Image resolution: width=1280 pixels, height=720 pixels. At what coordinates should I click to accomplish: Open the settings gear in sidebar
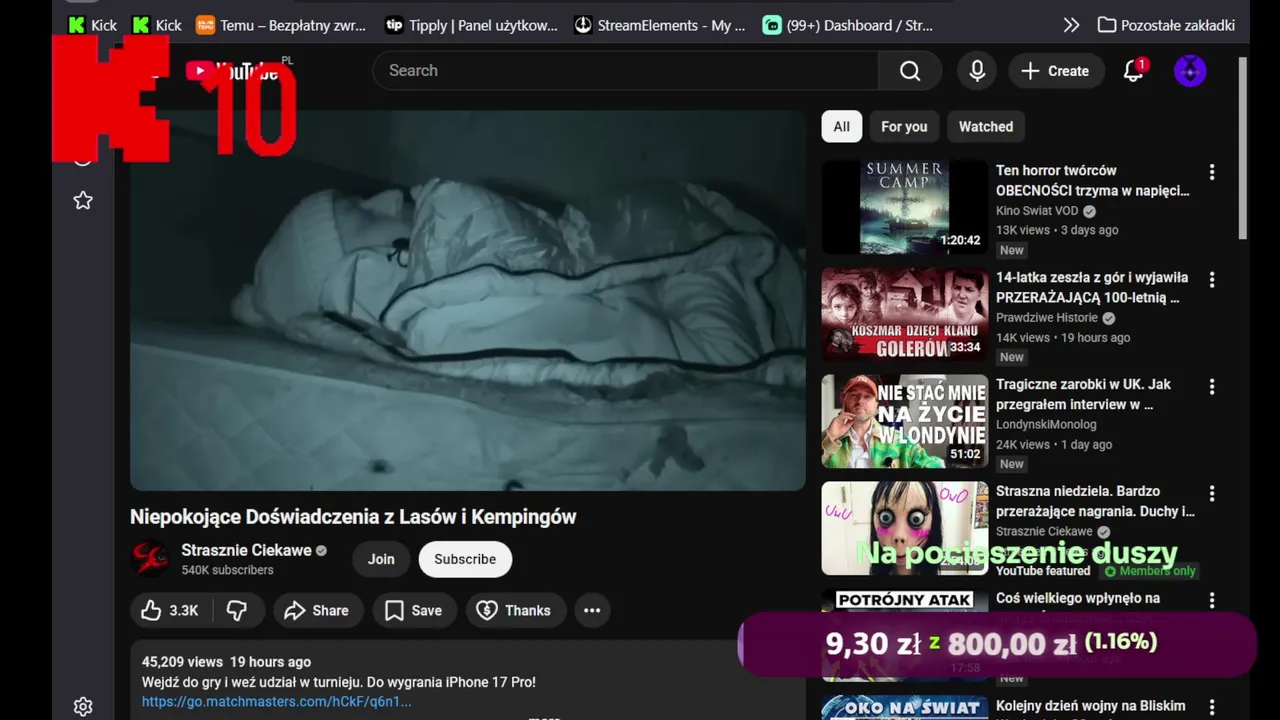[x=83, y=707]
